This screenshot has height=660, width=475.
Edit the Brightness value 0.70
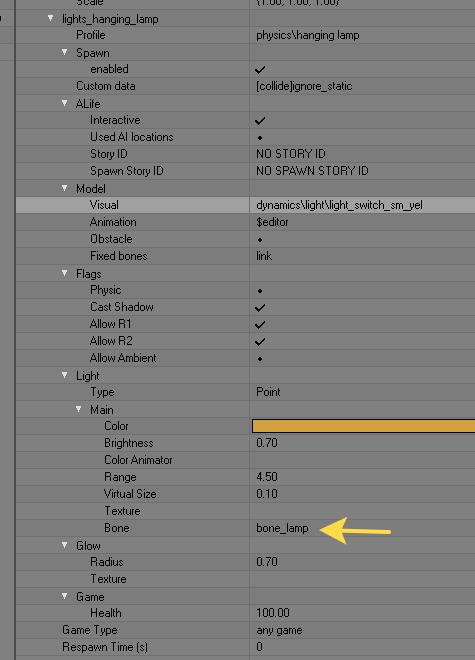click(267, 443)
